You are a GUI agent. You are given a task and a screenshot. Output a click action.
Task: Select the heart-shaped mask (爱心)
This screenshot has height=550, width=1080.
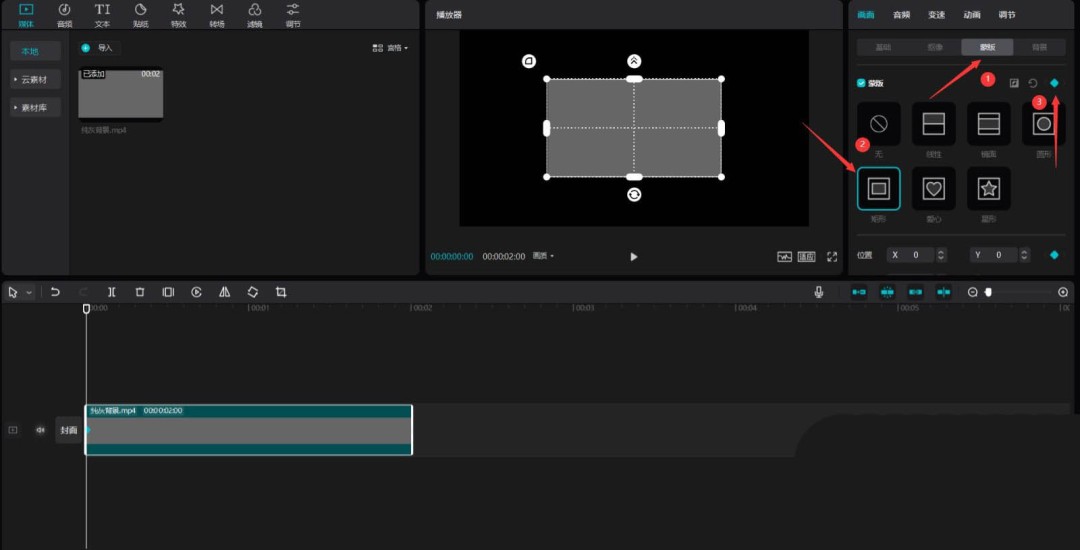point(933,188)
